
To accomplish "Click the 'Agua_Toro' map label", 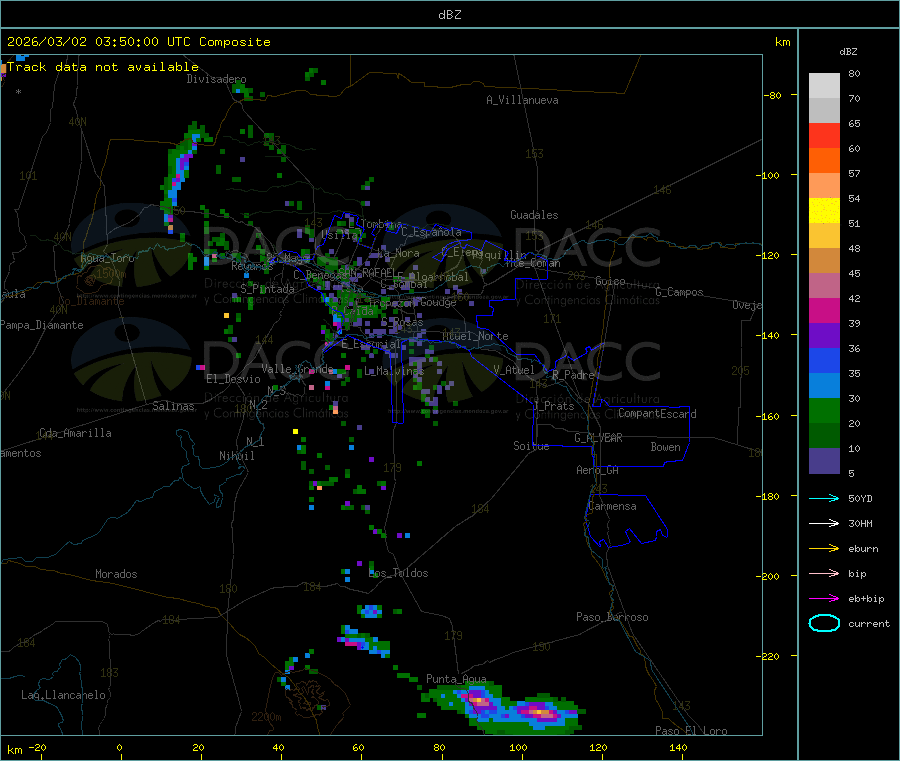I will (107, 258).
